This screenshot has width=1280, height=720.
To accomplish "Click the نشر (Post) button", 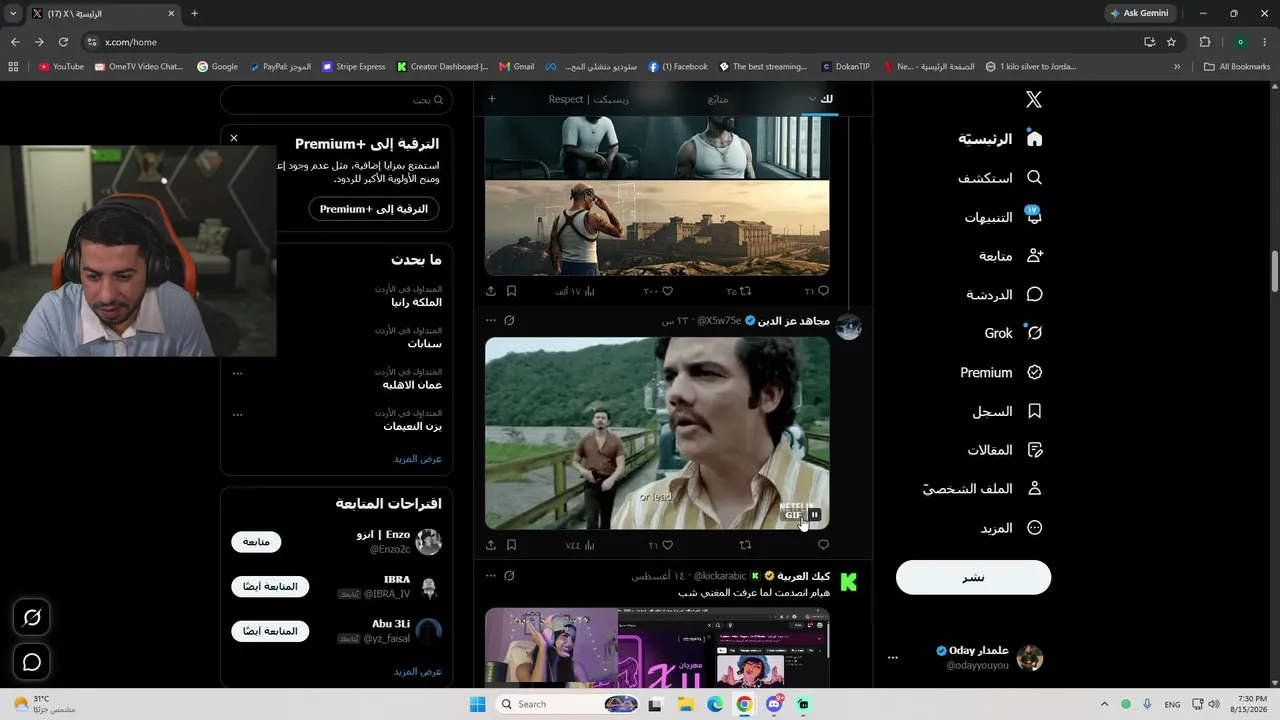I will (x=973, y=577).
